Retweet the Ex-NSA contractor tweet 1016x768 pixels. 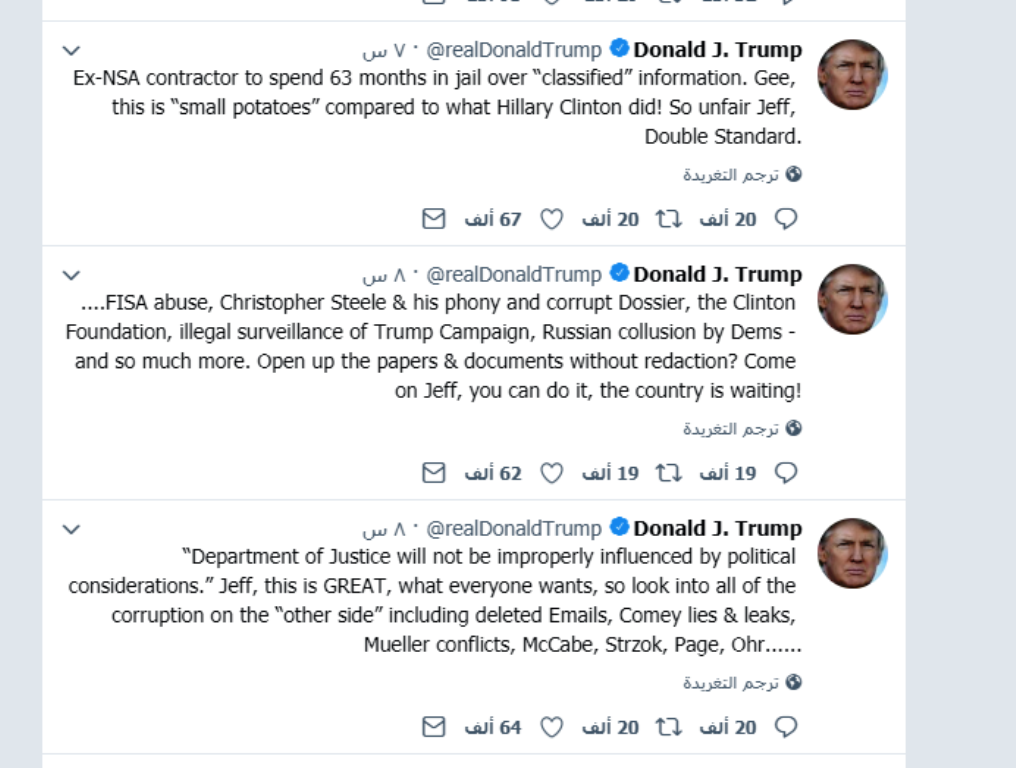click(668, 219)
